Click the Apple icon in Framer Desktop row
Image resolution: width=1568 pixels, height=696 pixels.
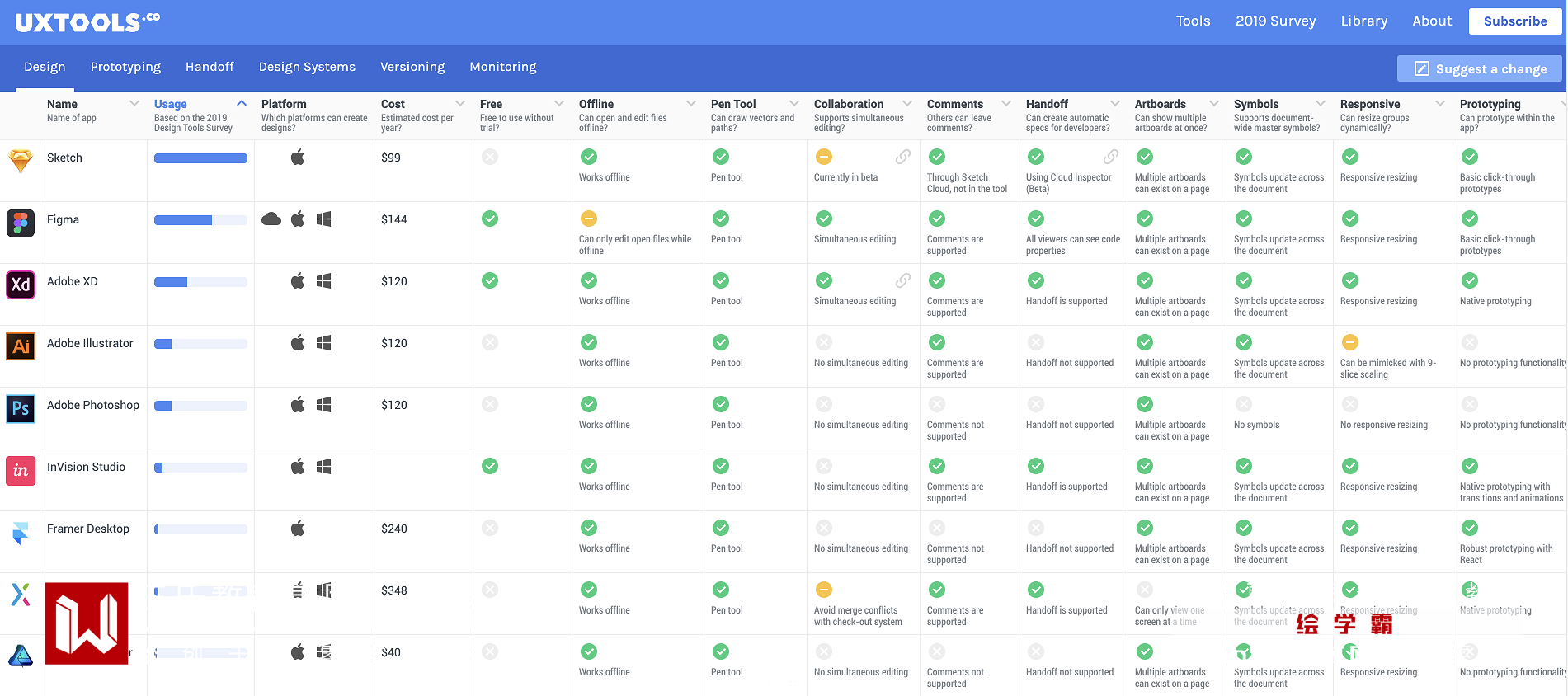click(298, 528)
